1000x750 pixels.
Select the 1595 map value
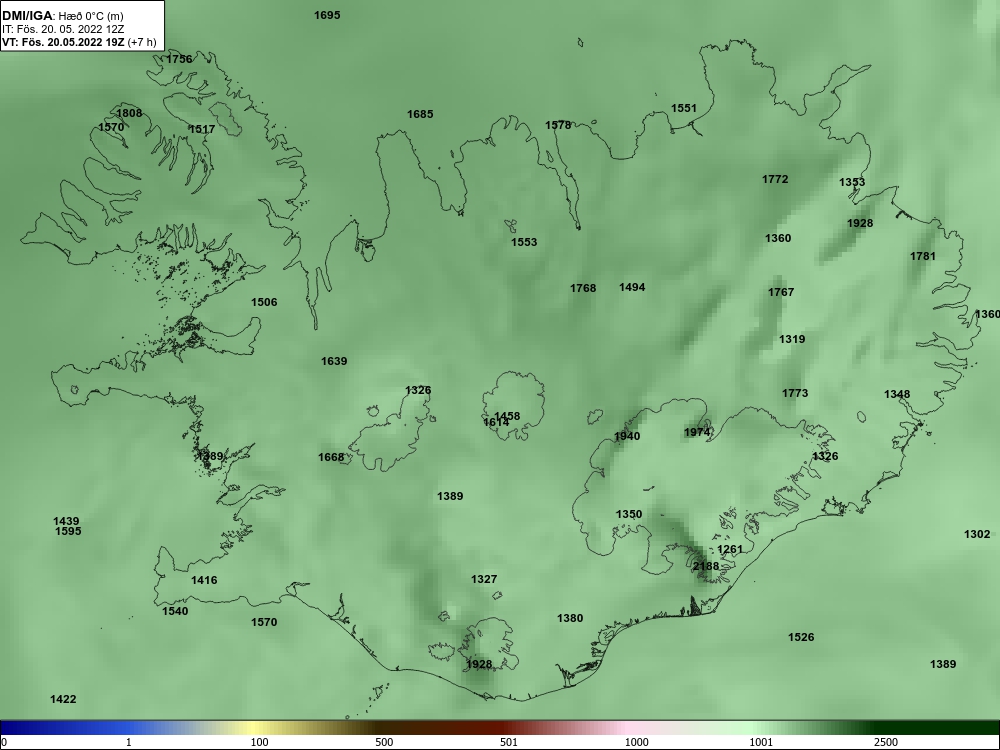tap(68, 531)
